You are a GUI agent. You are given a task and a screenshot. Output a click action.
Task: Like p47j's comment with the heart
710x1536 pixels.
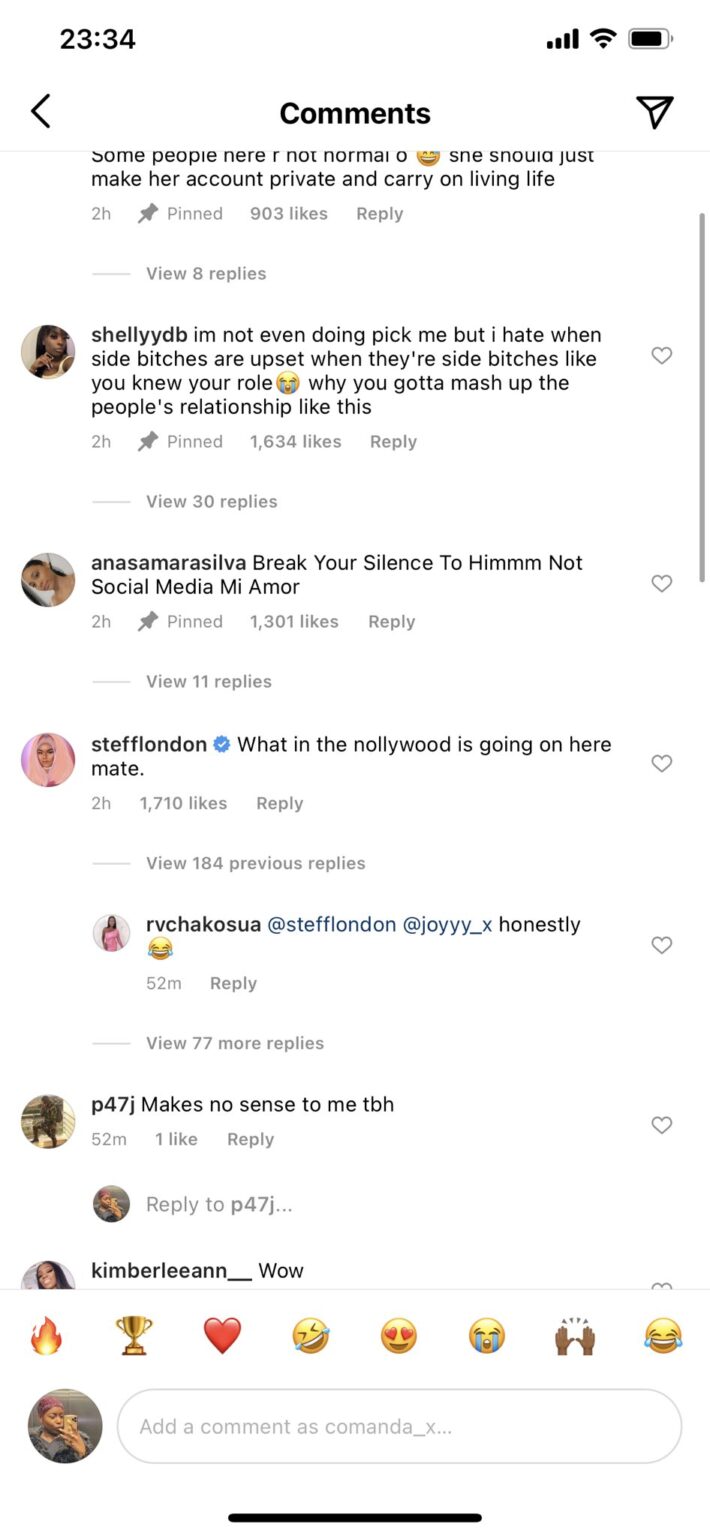click(661, 1125)
